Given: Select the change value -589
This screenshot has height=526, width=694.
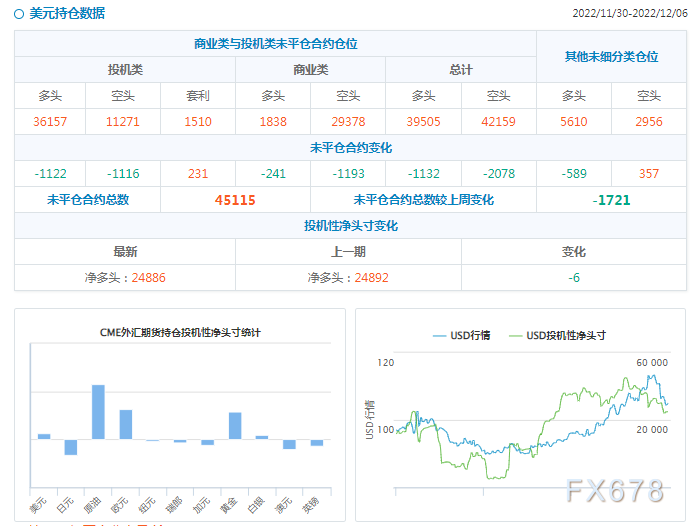Looking at the screenshot, I should [574, 174].
